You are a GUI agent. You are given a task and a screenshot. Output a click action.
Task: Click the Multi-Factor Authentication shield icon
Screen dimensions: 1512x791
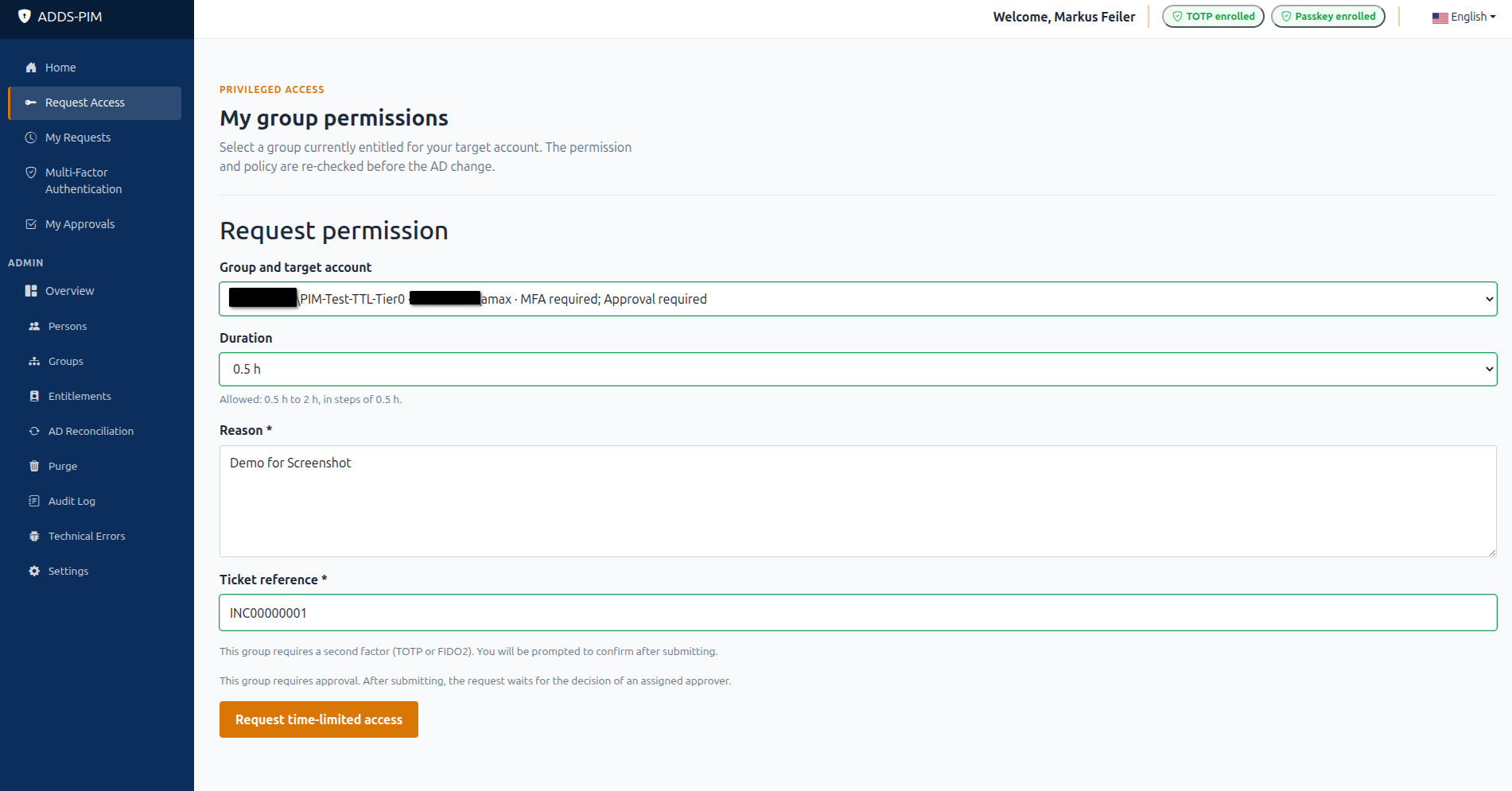31,173
